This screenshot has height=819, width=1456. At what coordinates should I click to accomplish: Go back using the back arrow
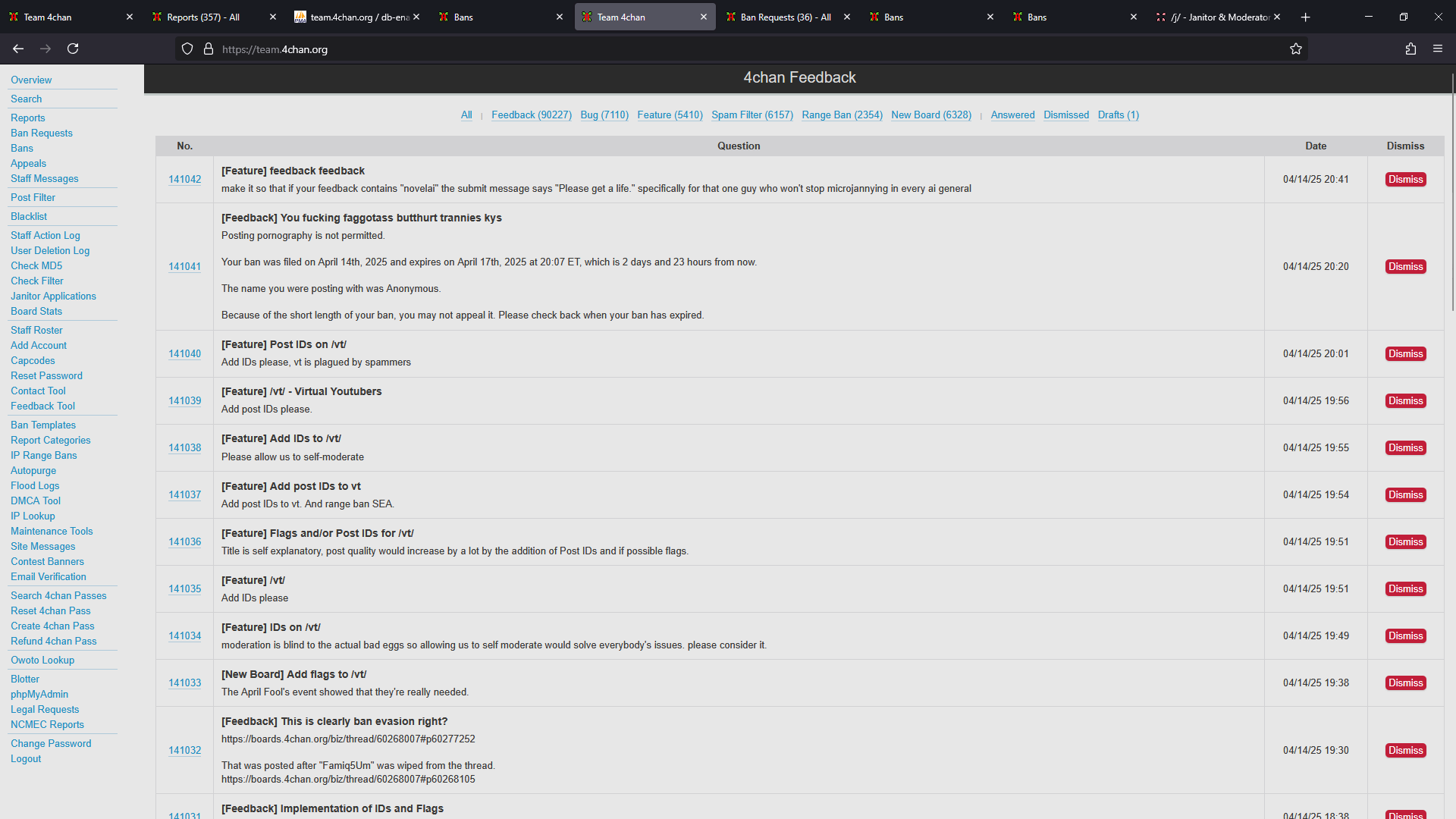pyautogui.click(x=18, y=49)
